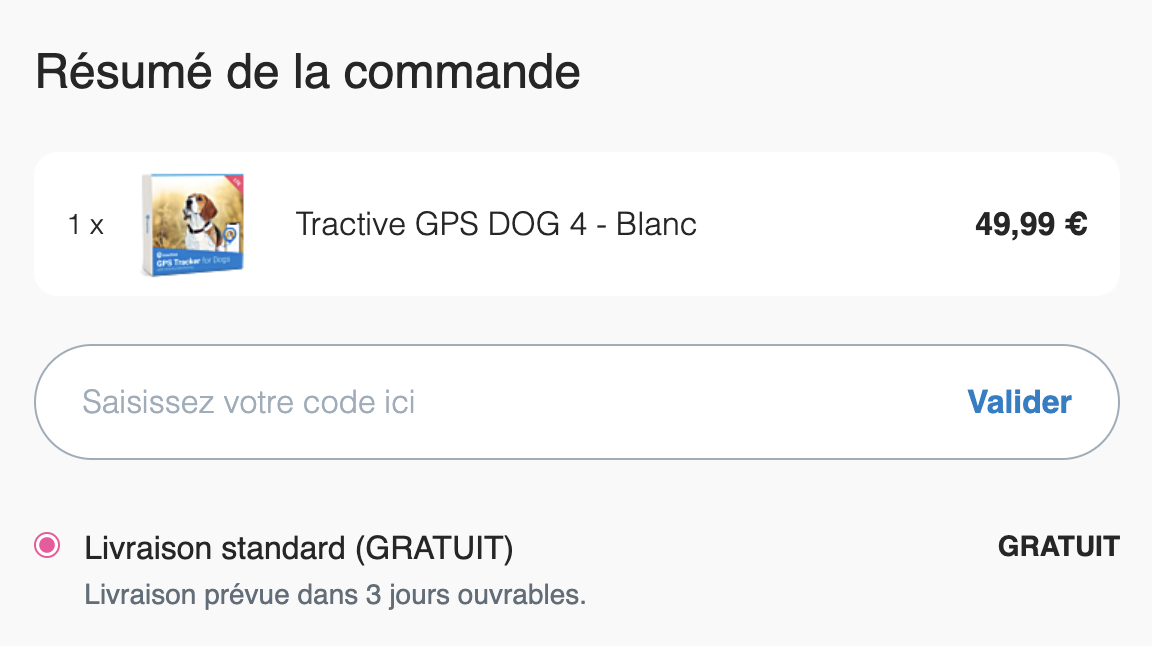Click the "1 x" quantity indicator
The image size is (1152, 646).
[x=86, y=225]
